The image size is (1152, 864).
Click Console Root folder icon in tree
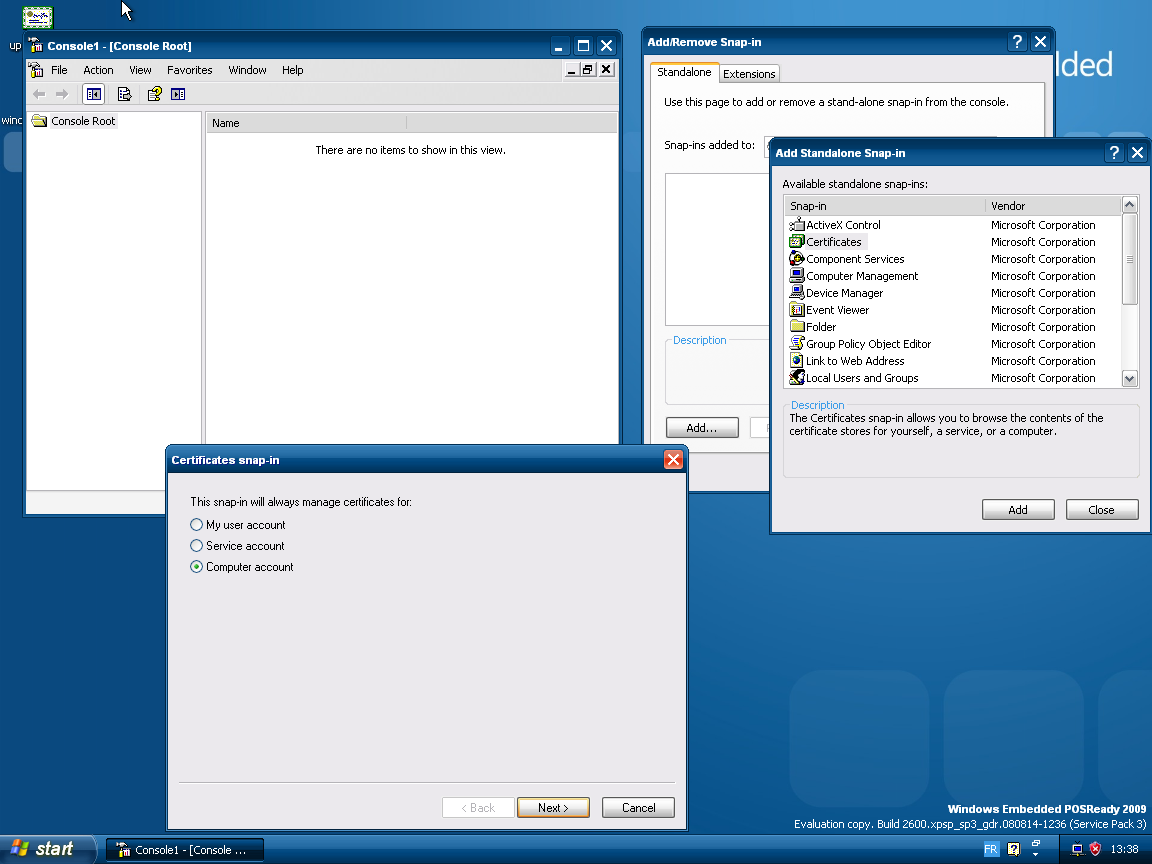pos(40,120)
